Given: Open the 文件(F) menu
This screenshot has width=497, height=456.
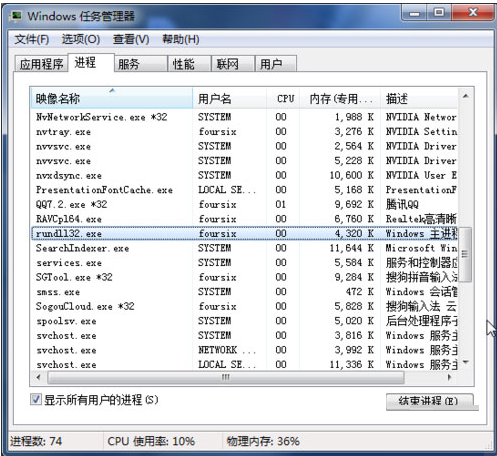Looking at the screenshot, I should (32, 39).
